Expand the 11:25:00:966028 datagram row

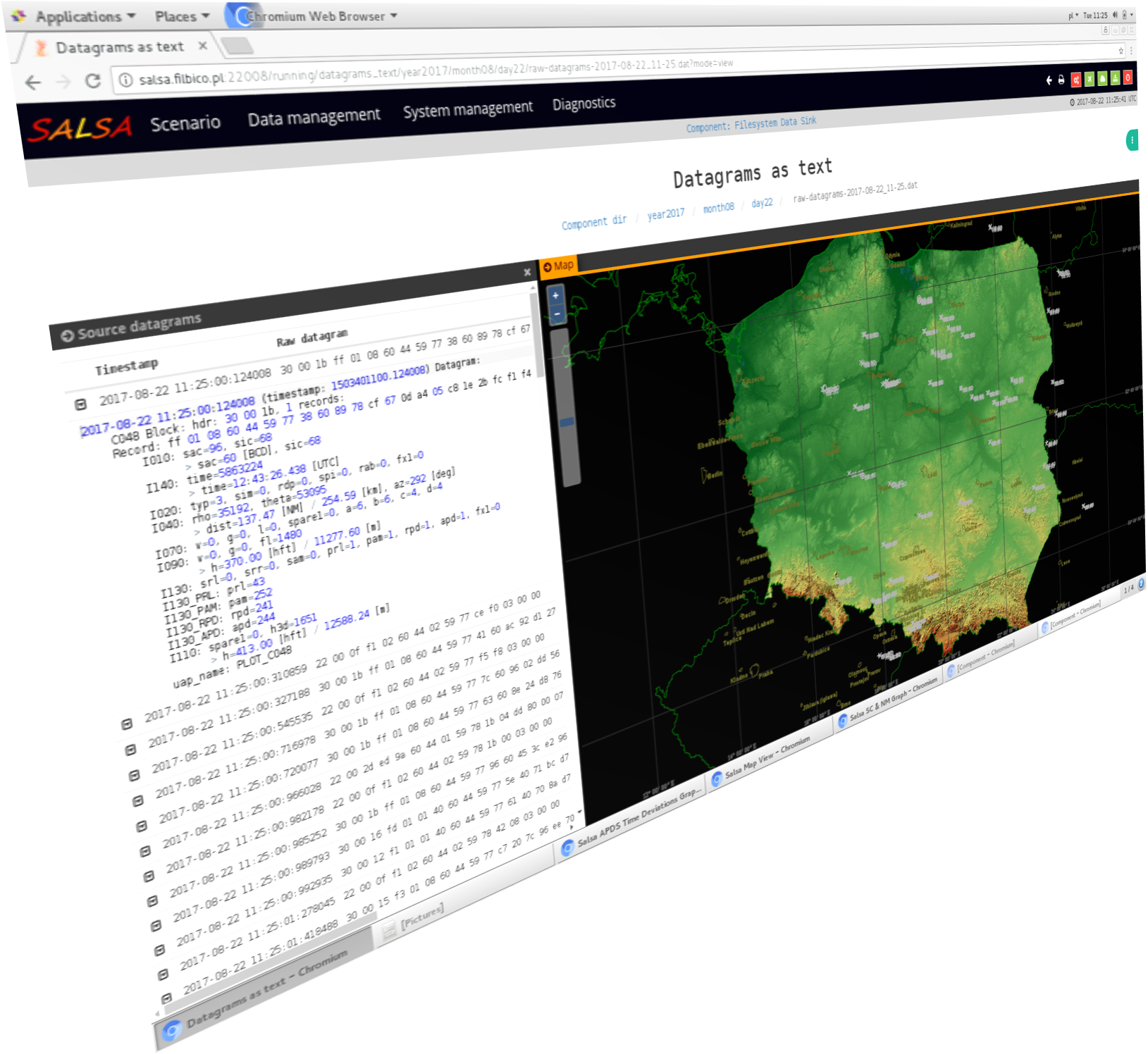coord(145,851)
